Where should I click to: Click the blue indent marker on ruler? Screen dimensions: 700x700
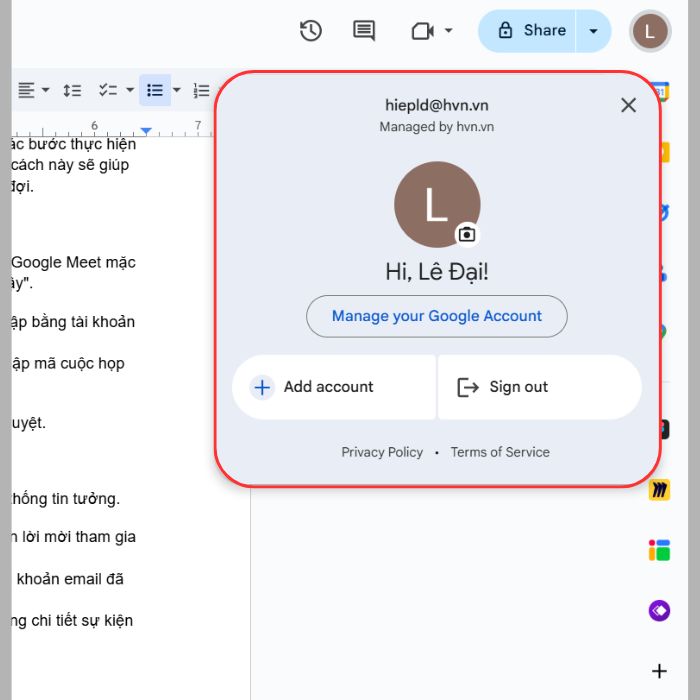(x=146, y=130)
